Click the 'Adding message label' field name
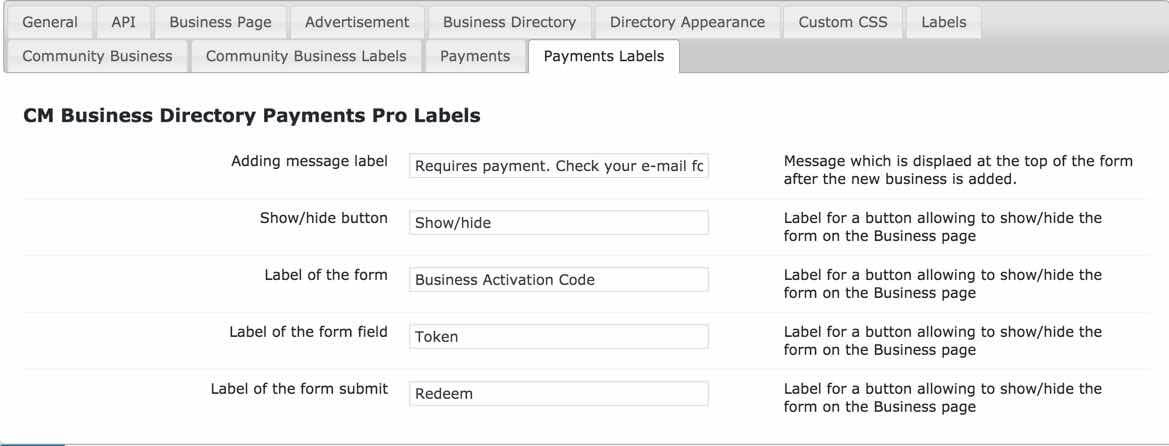Image resolution: width=1169 pixels, height=446 pixels. (309, 161)
